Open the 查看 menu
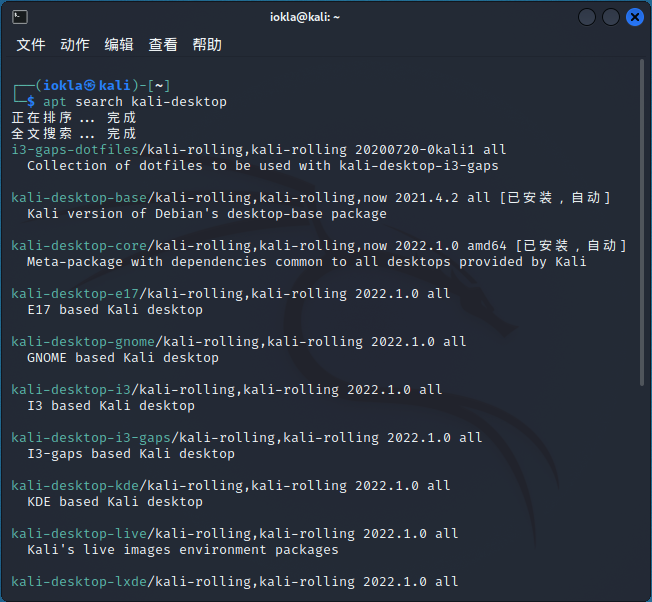 [163, 44]
